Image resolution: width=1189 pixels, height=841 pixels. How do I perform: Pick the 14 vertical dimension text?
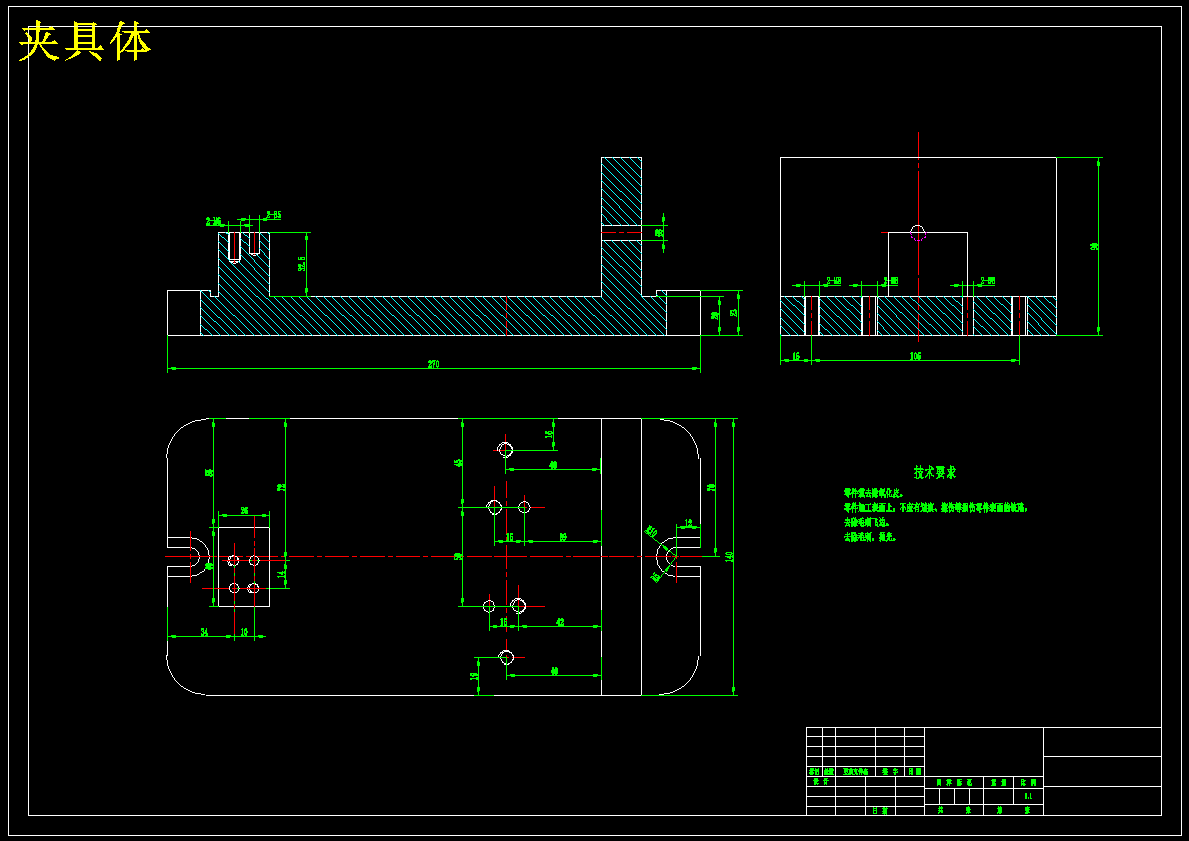[x=281, y=575]
